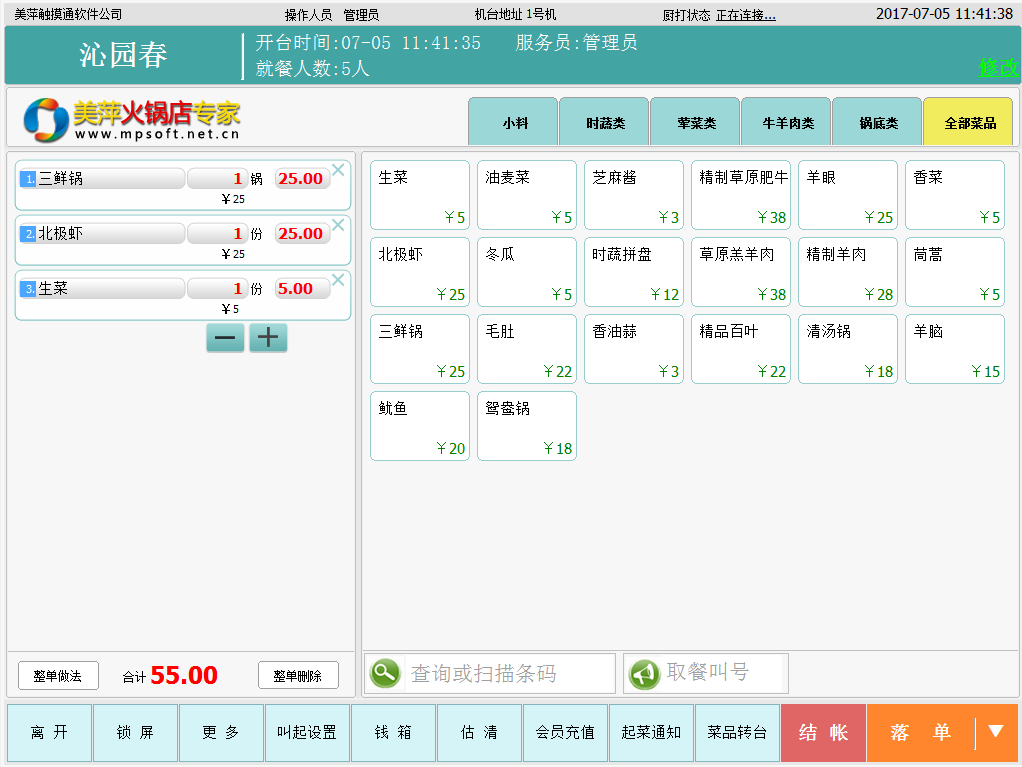The image size is (1022, 767).
Task: Click the 修改 link in header
Action: coord(997,68)
